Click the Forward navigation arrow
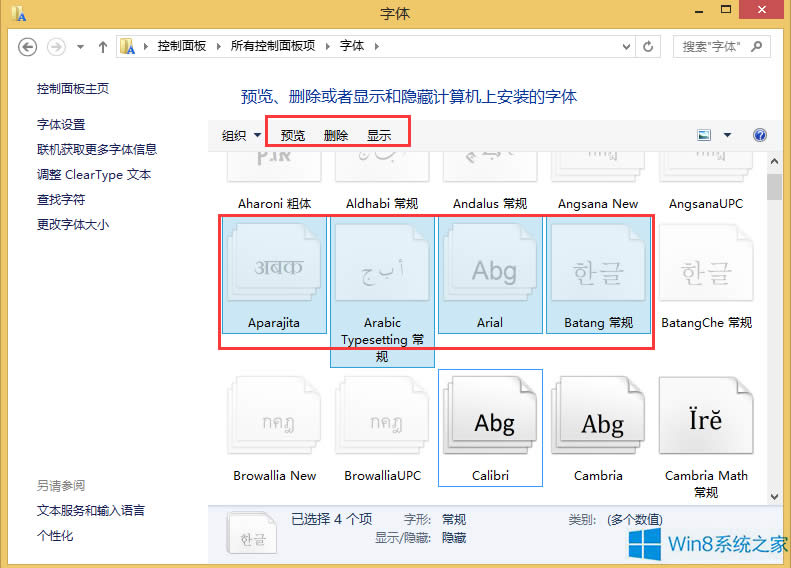This screenshot has width=791, height=568. coord(56,47)
